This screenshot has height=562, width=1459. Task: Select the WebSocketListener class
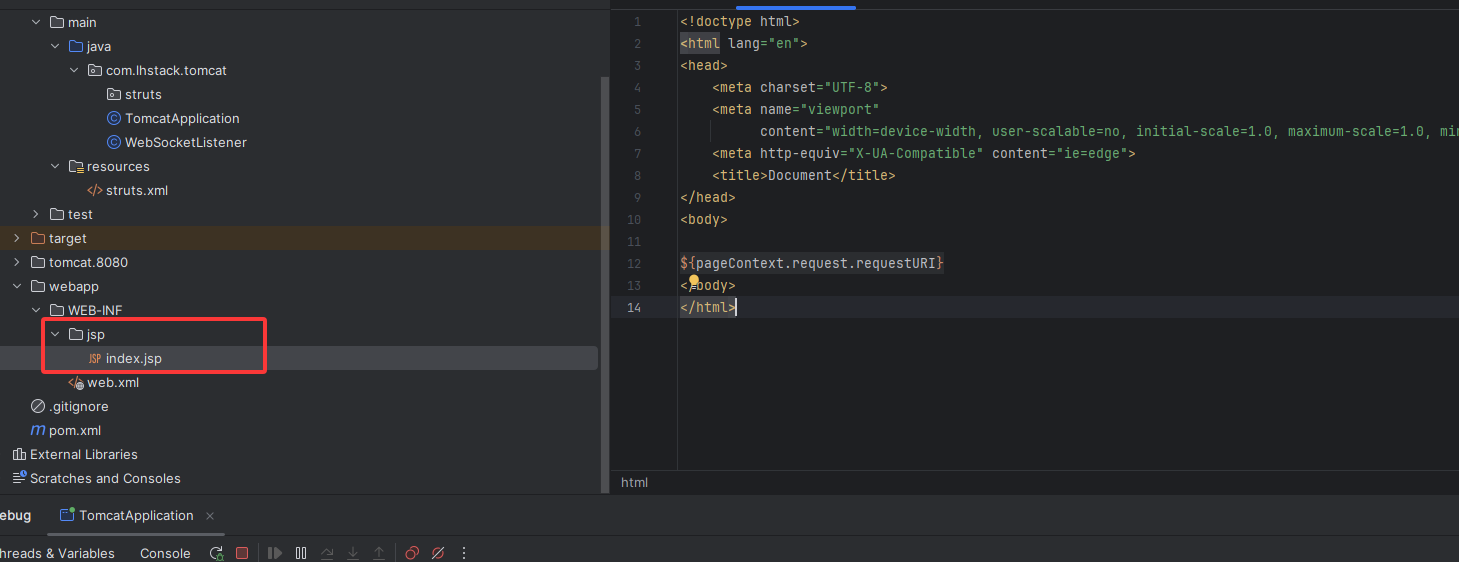pos(185,142)
